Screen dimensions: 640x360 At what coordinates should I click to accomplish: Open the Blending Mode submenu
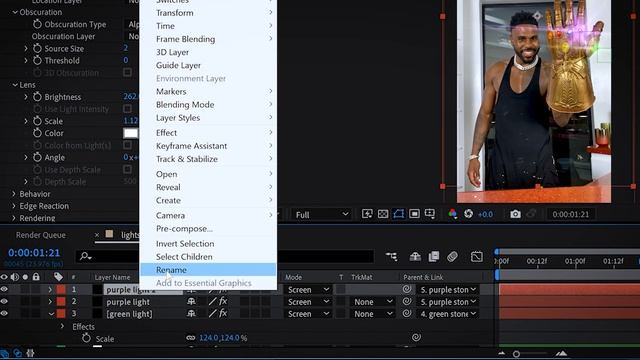[208, 104]
